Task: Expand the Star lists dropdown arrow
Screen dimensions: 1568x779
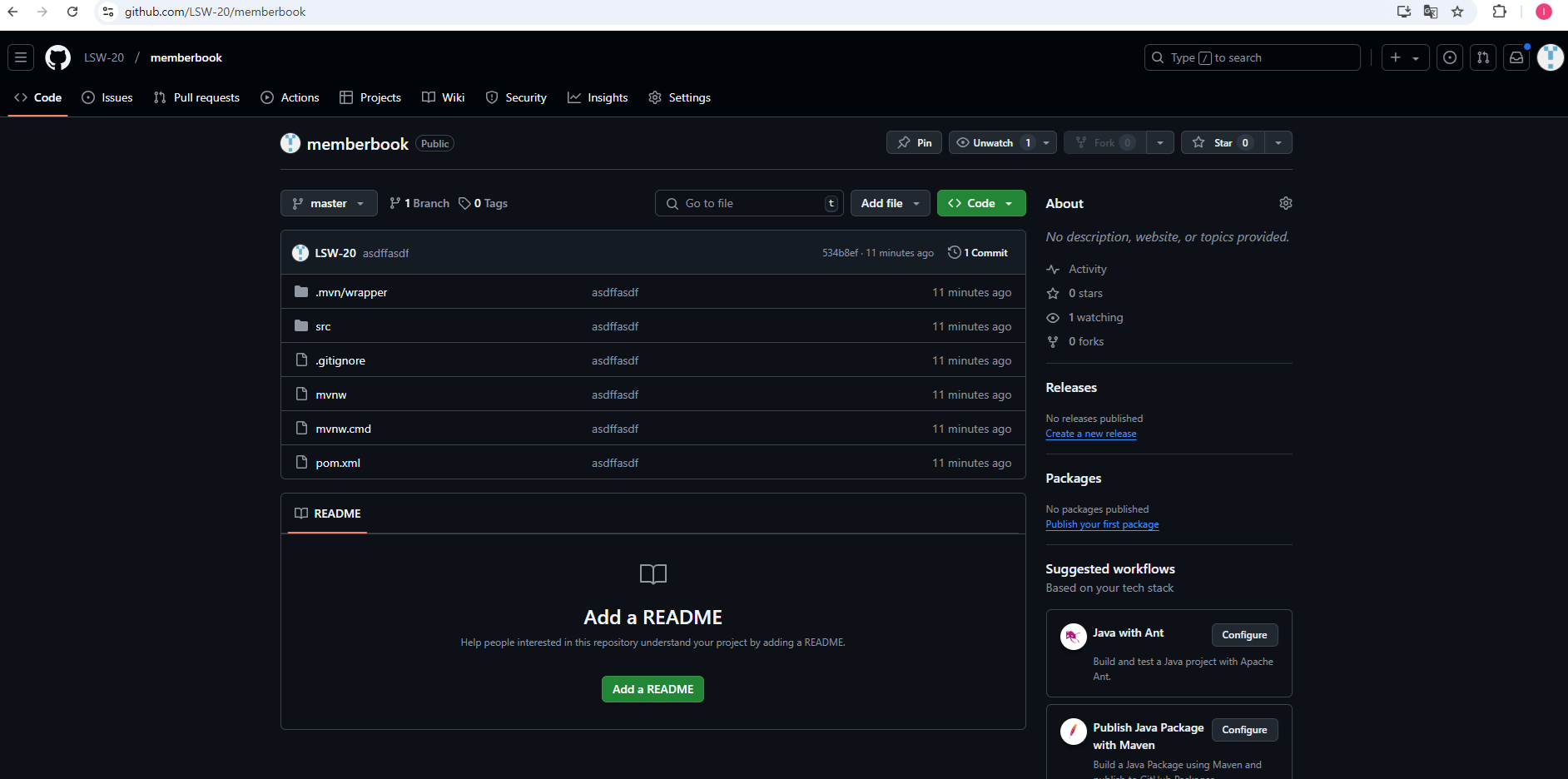Action: 1278,142
